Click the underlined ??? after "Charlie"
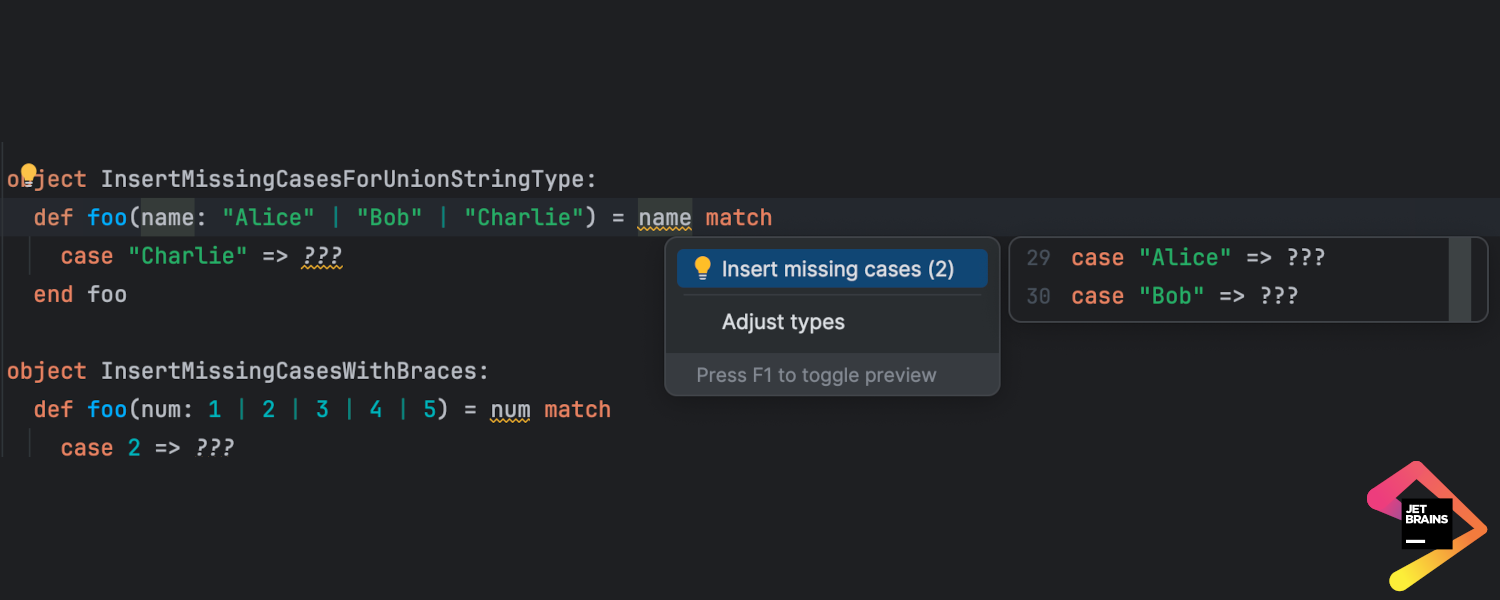This screenshot has width=1500, height=600. [x=322, y=257]
